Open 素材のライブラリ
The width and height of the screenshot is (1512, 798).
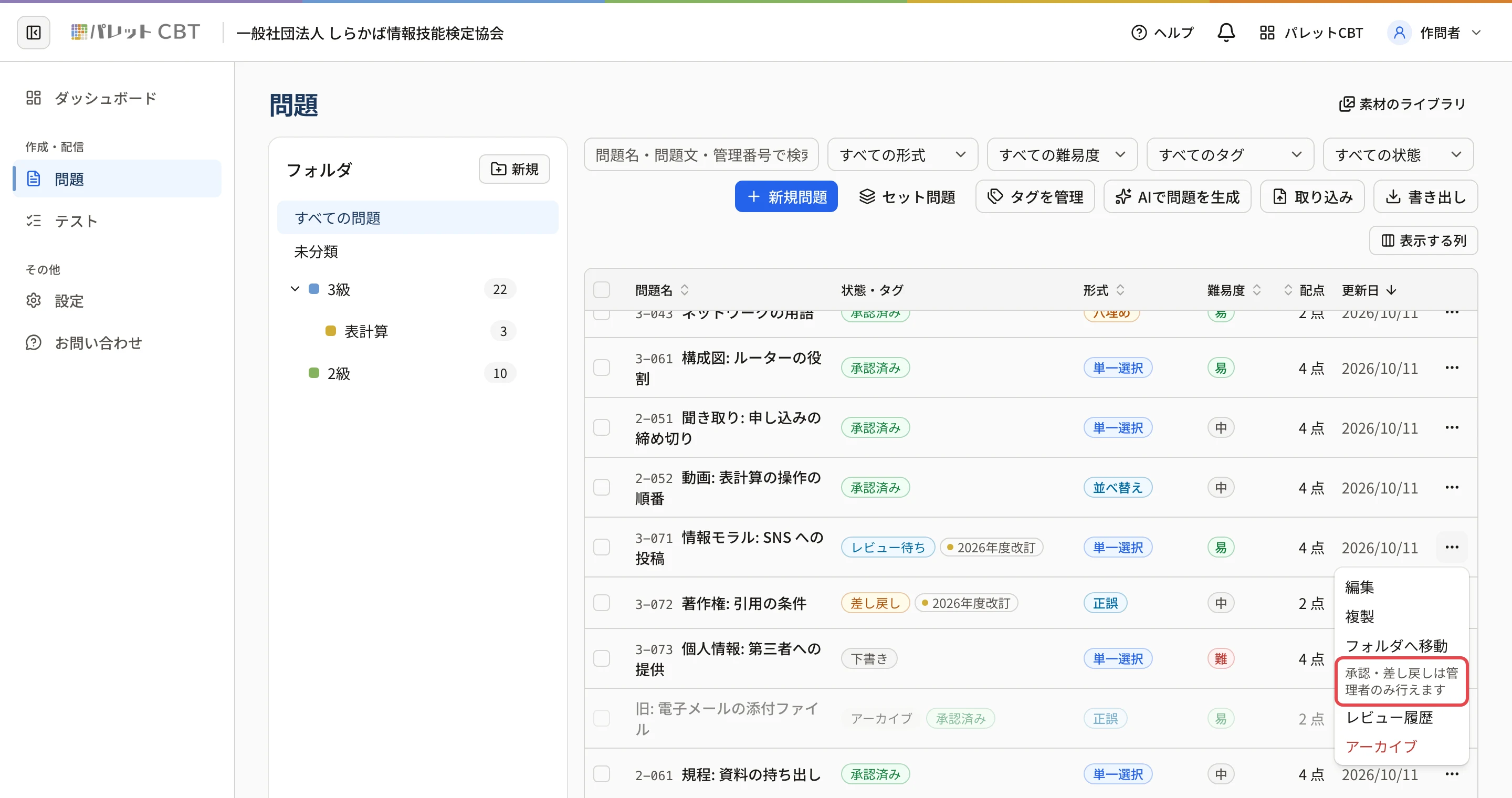click(1402, 104)
